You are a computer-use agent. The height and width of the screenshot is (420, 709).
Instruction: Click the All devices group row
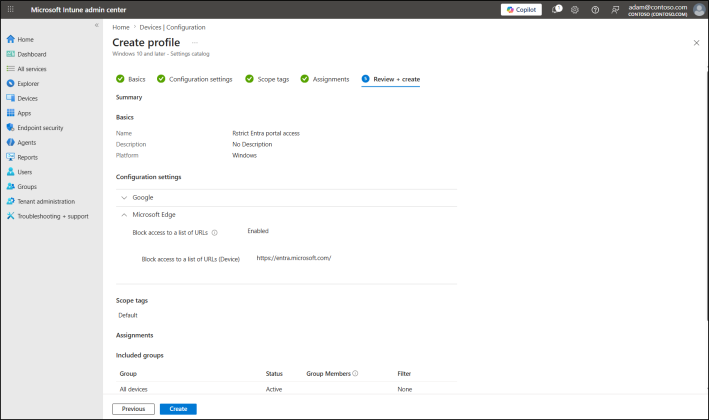[x=286, y=389]
